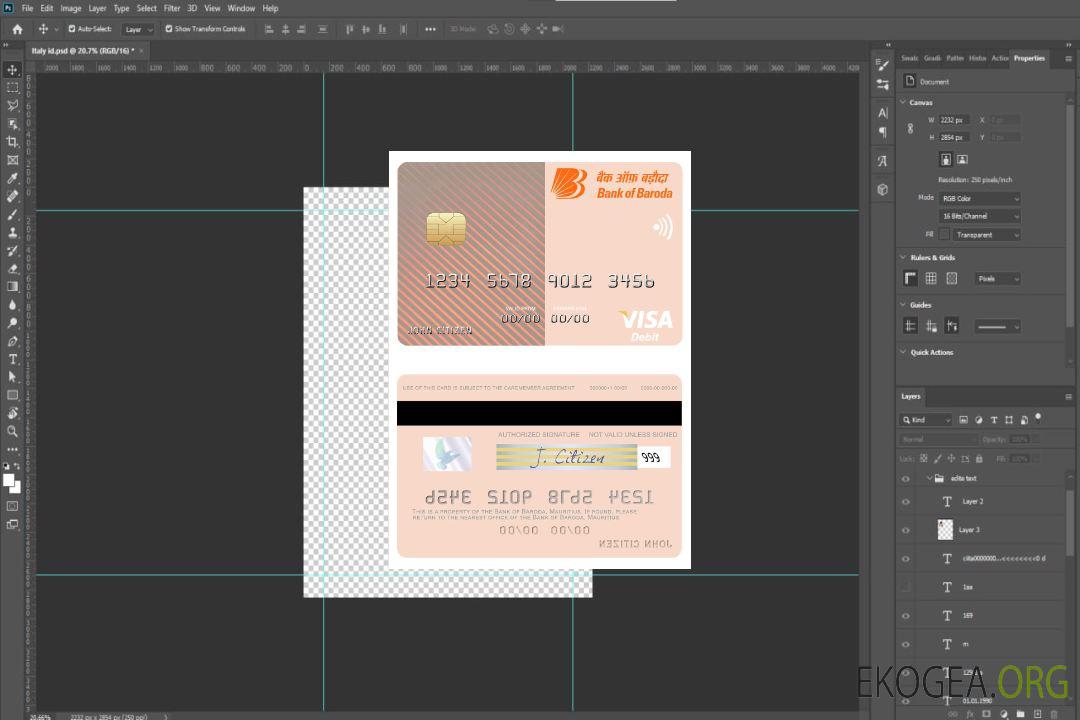Toggle the Auto-Select checkbox
This screenshot has height=720, width=1080.
click(x=72, y=29)
